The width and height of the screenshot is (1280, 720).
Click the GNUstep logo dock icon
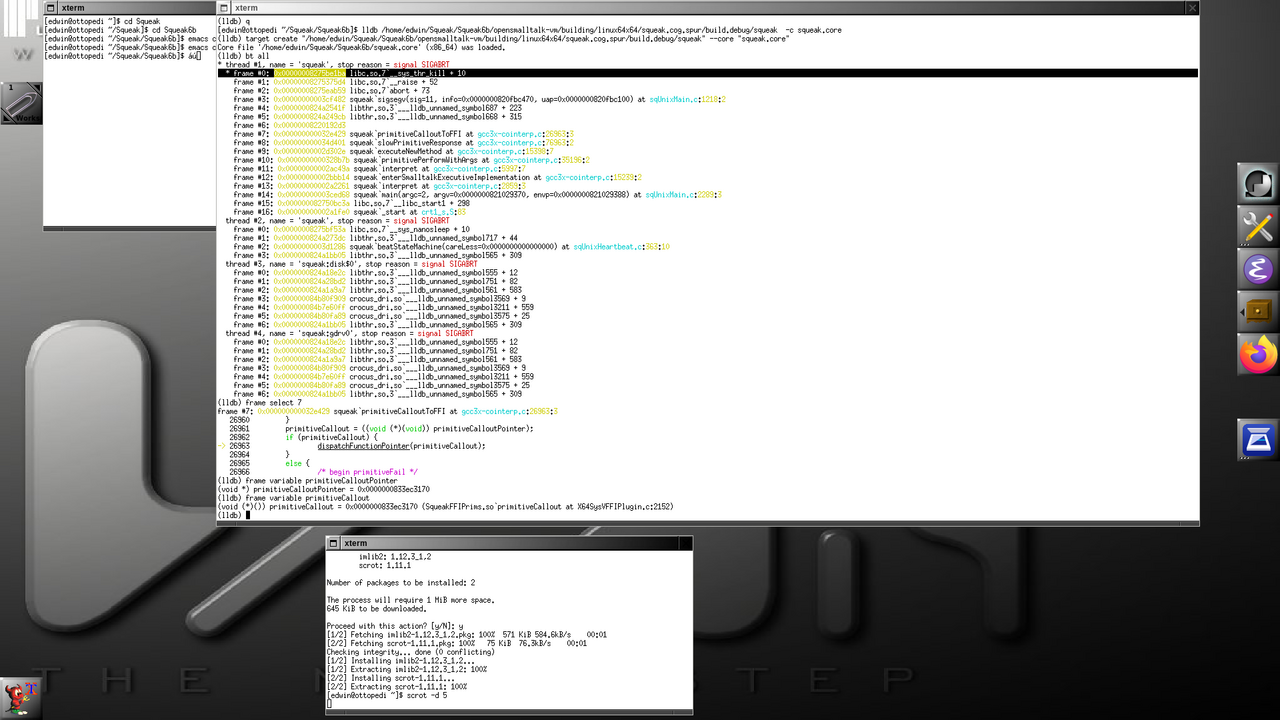[x=1257, y=184]
